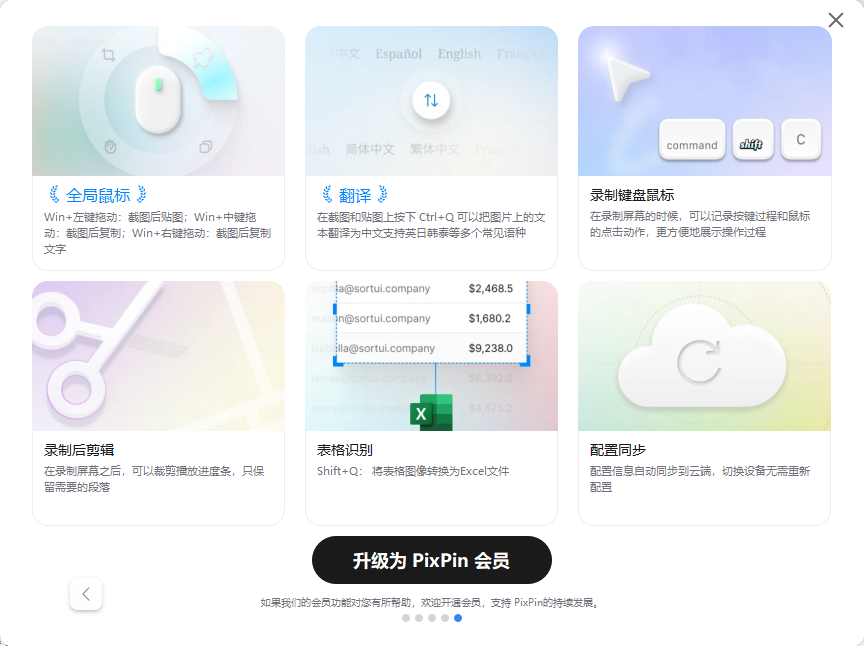Open the 配置同步 cloud card image
This screenshot has width=864, height=646.
point(705,356)
